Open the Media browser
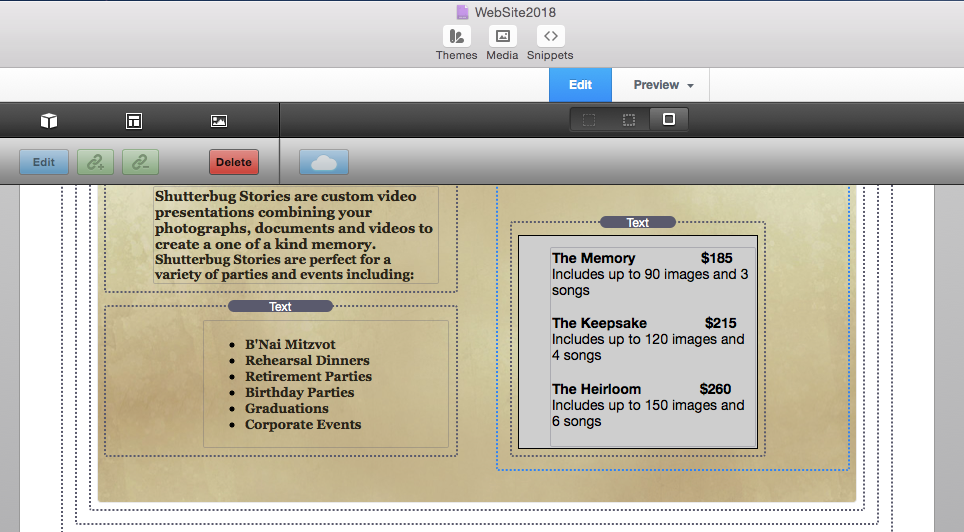 pos(502,43)
